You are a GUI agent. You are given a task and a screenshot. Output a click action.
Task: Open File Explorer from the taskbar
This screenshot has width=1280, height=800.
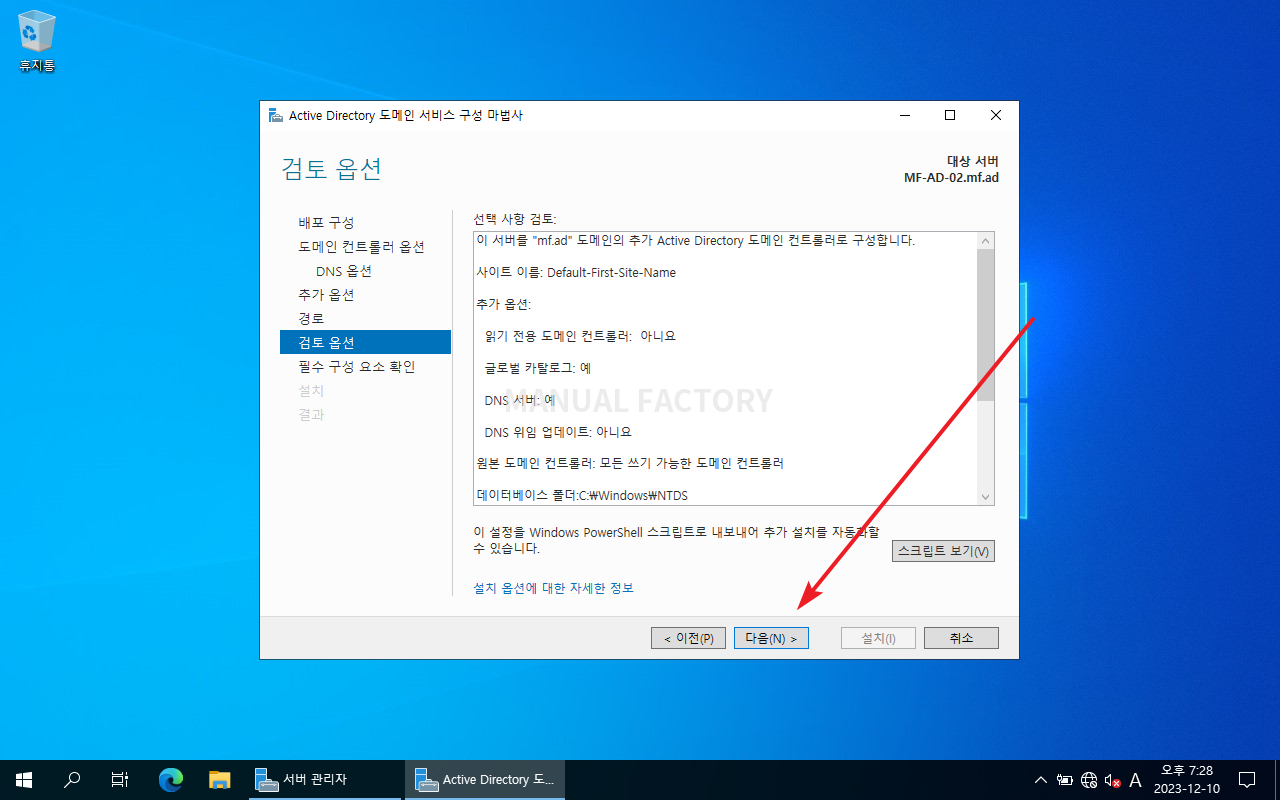[x=220, y=780]
